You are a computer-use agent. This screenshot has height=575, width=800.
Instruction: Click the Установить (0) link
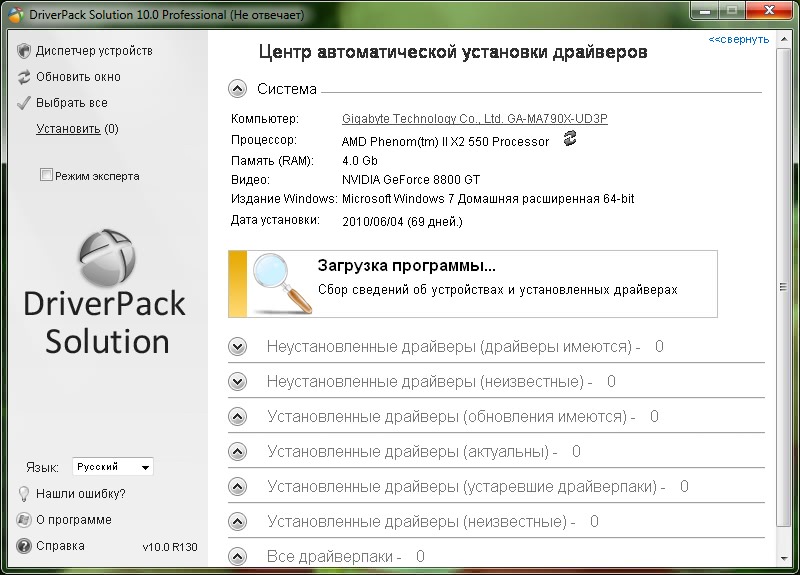[77, 129]
